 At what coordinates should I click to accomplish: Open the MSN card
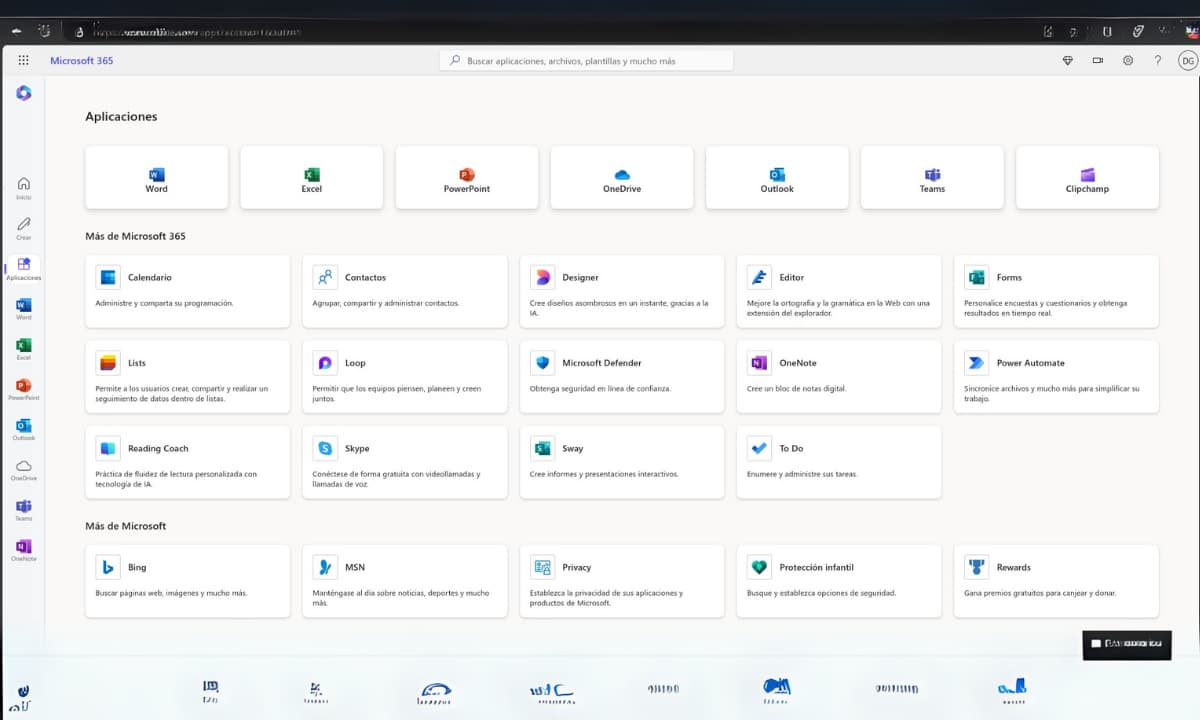click(x=405, y=581)
